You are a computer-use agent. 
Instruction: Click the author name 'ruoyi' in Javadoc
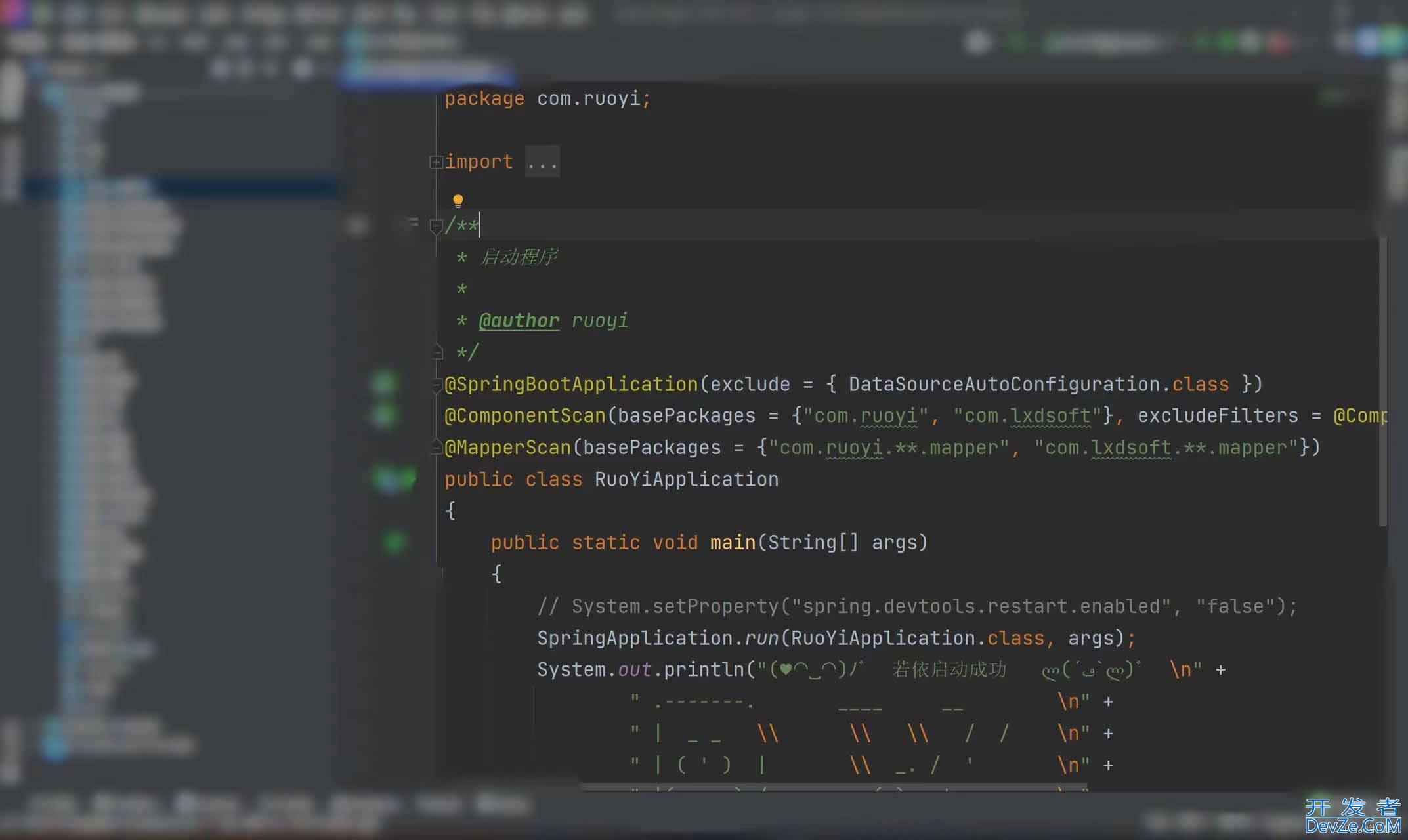(599, 321)
